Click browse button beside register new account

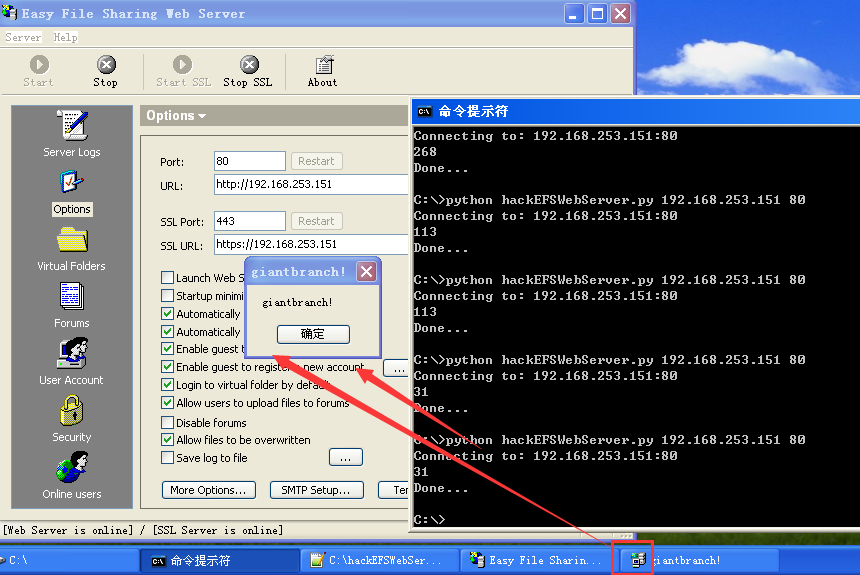[x=397, y=369]
